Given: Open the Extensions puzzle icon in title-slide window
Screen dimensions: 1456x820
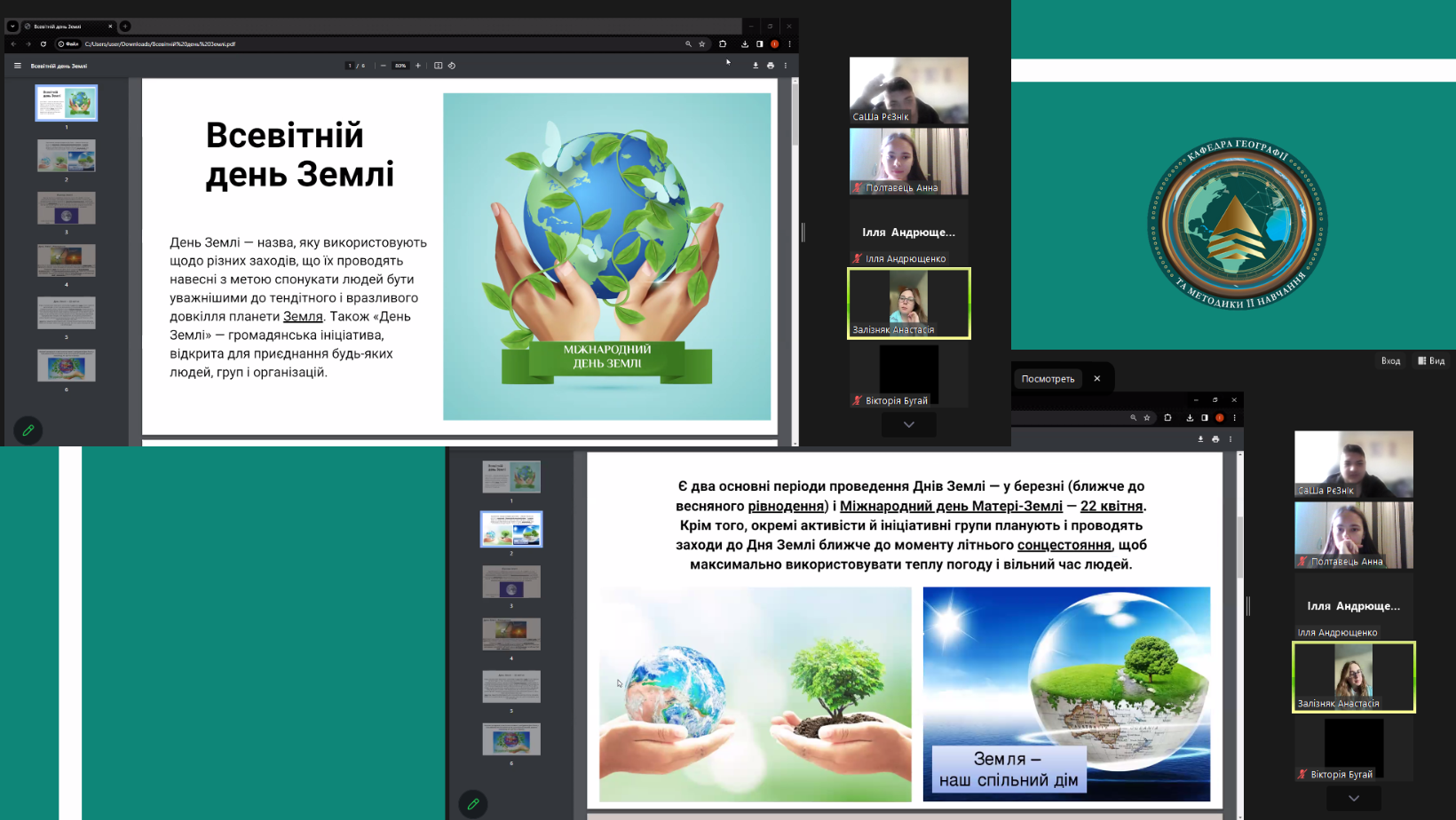Looking at the screenshot, I should pos(723,43).
